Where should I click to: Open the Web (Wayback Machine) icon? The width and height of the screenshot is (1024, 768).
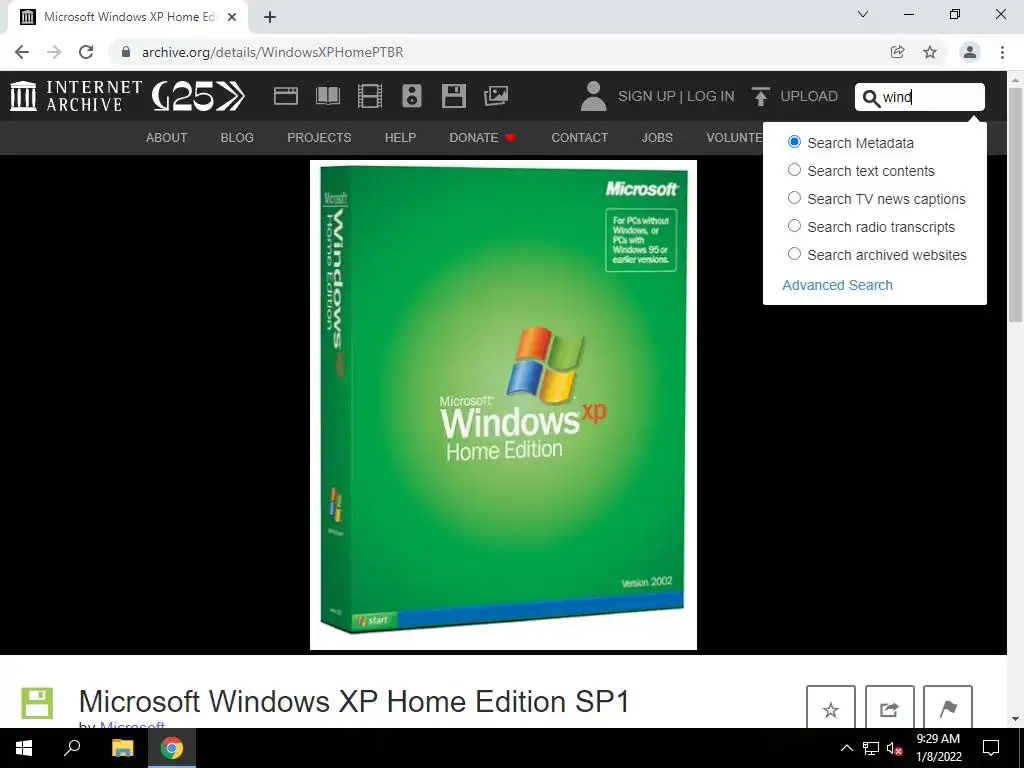[285, 96]
